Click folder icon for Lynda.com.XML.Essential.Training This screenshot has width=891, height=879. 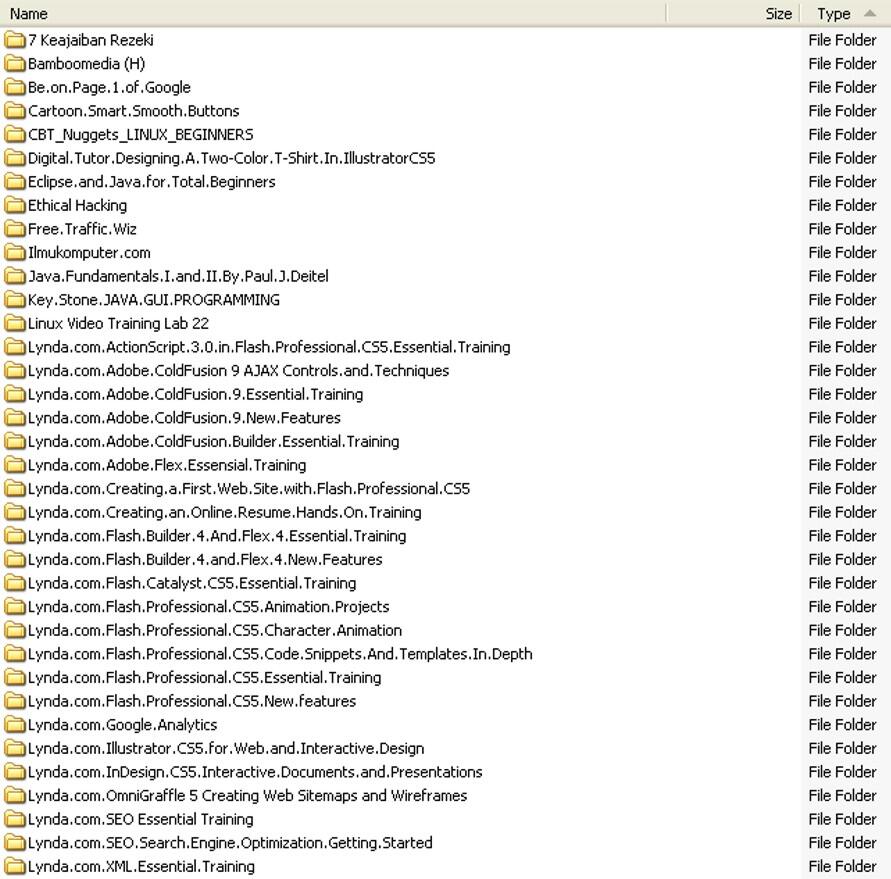tap(15, 866)
